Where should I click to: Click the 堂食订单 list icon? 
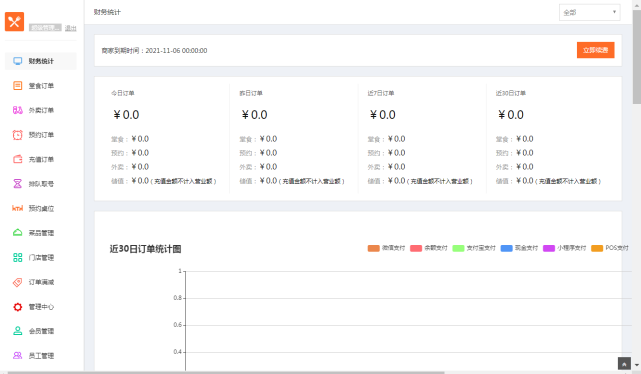(18, 85)
